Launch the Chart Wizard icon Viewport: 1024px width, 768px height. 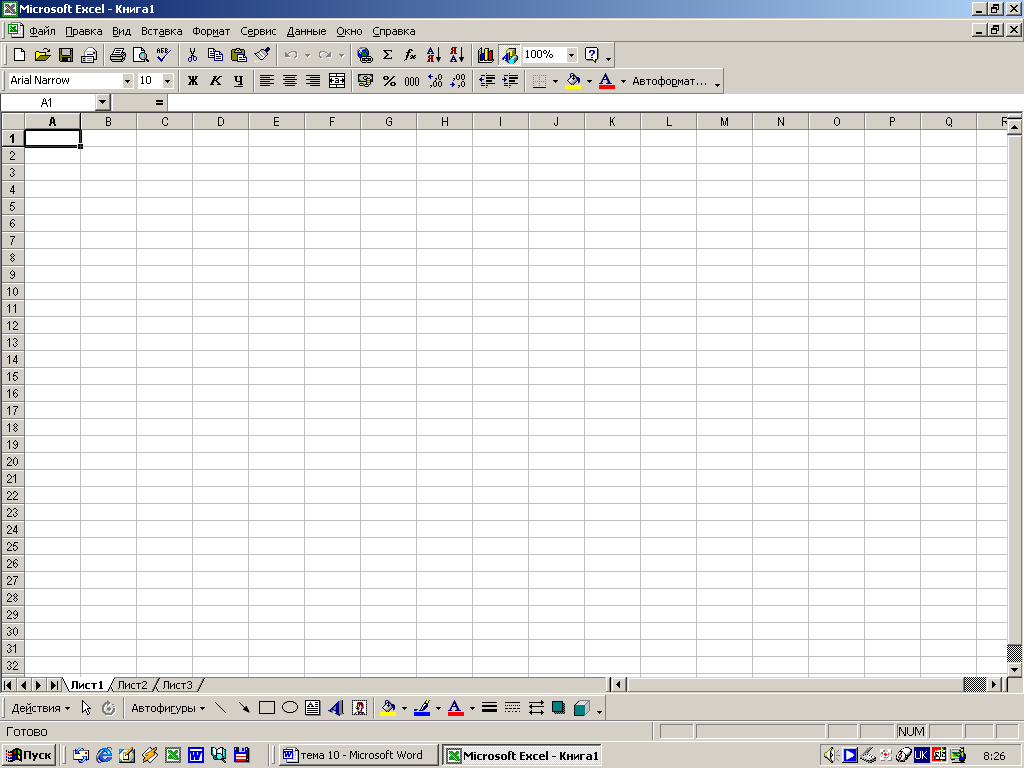click(485, 55)
